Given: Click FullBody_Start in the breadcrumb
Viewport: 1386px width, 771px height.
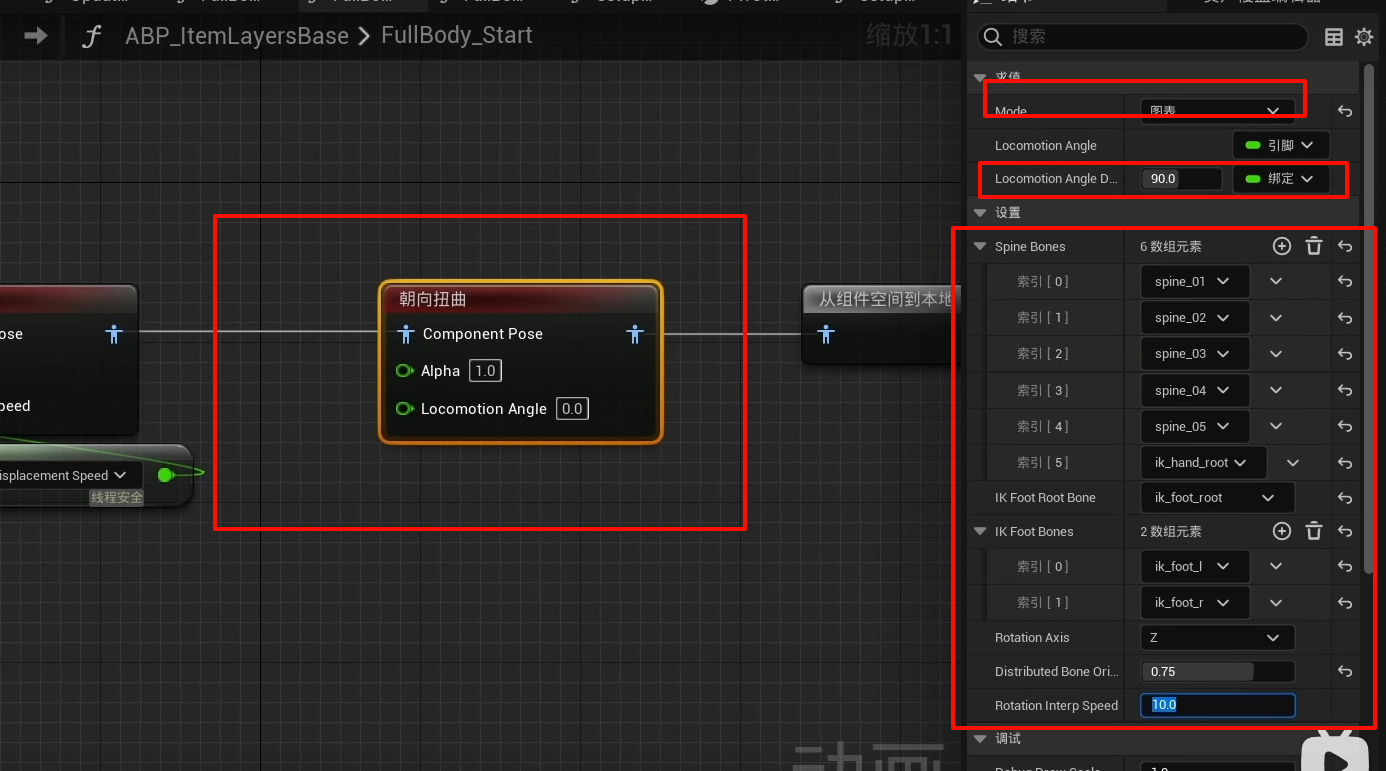Looking at the screenshot, I should pos(457,36).
